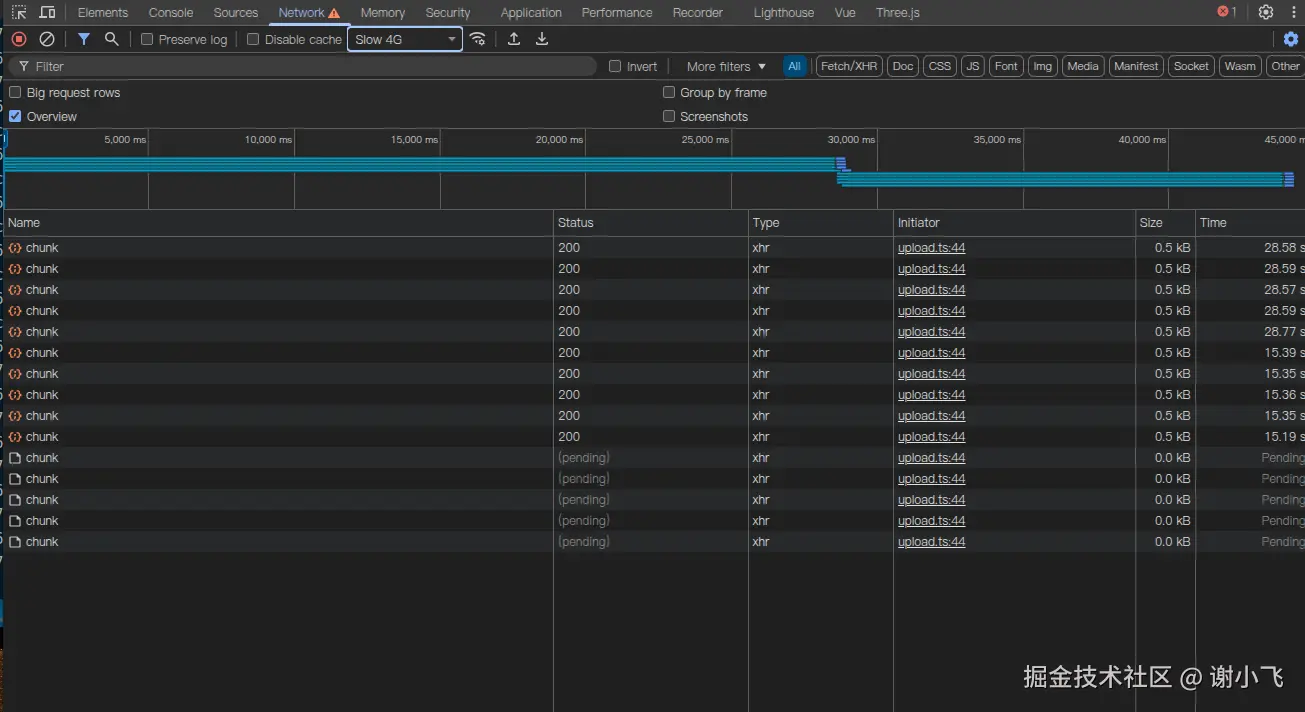Enable Big request rows

(15, 92)
